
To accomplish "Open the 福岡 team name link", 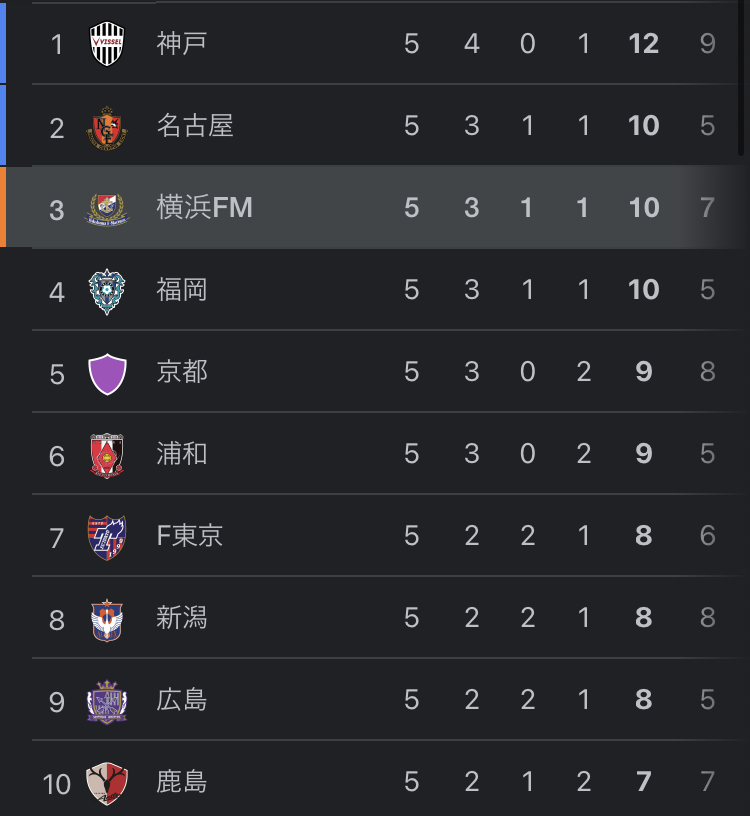I will coord(182,289).
